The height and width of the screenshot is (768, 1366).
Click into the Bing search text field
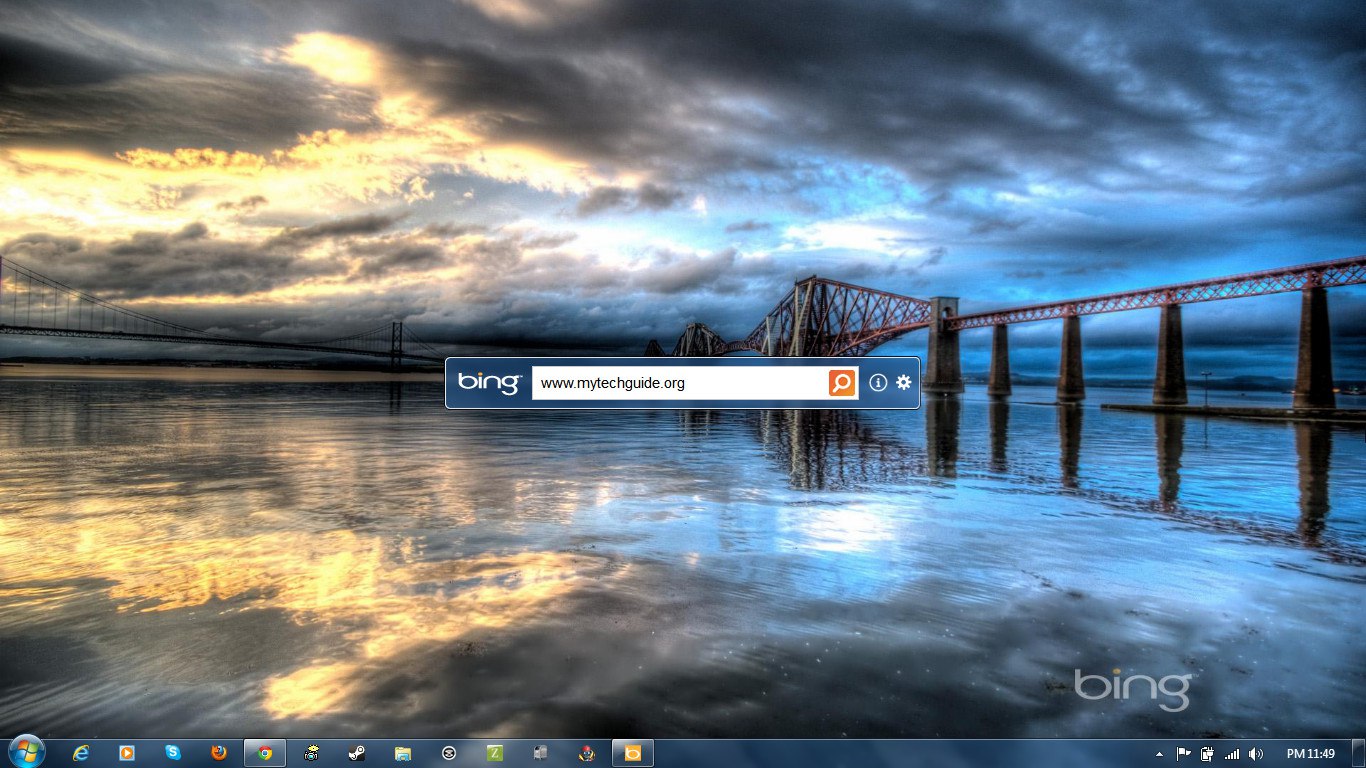[x=678, y=383]
